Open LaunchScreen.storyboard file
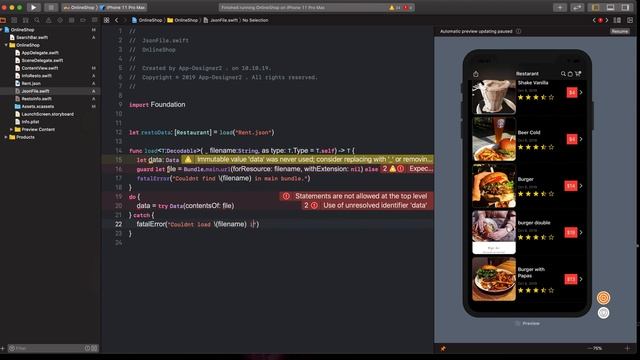 pos(47,114)
